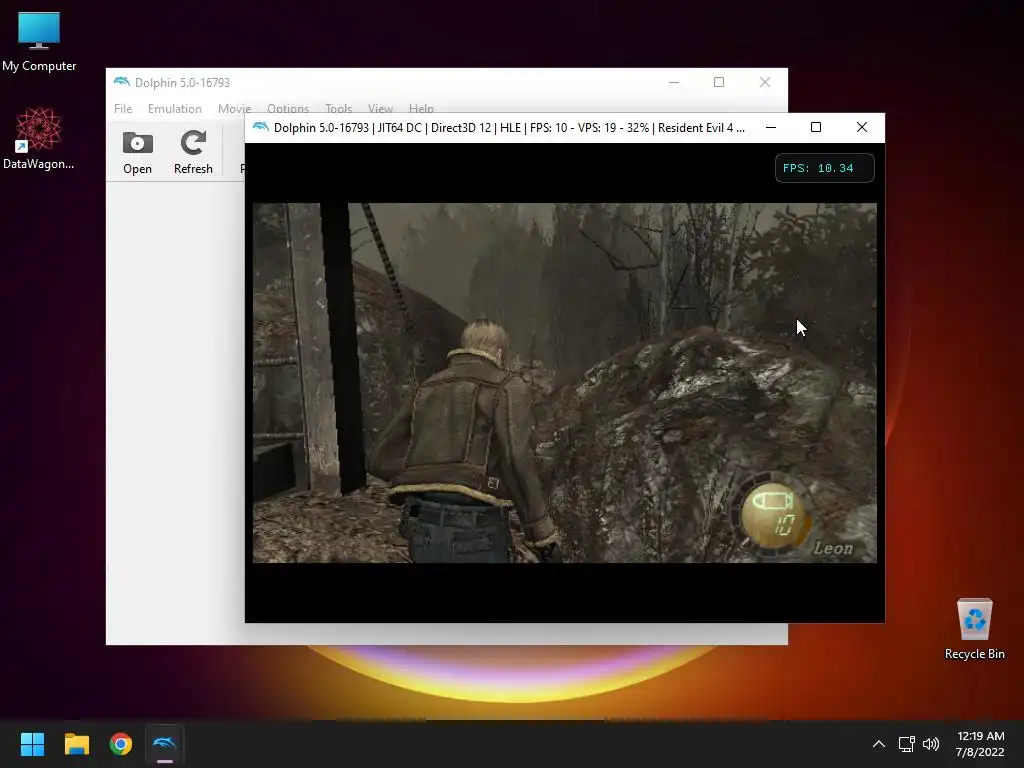Close the Resident Evil 4 game window
The width and height of the screenshot is (1024, 768).
862,127
